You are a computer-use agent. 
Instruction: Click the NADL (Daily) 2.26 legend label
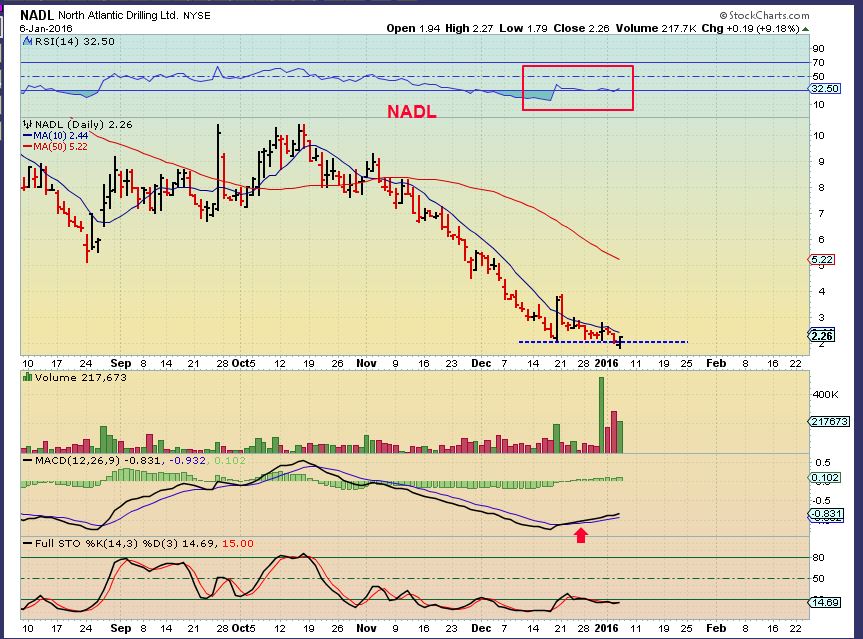coord(84,124)
